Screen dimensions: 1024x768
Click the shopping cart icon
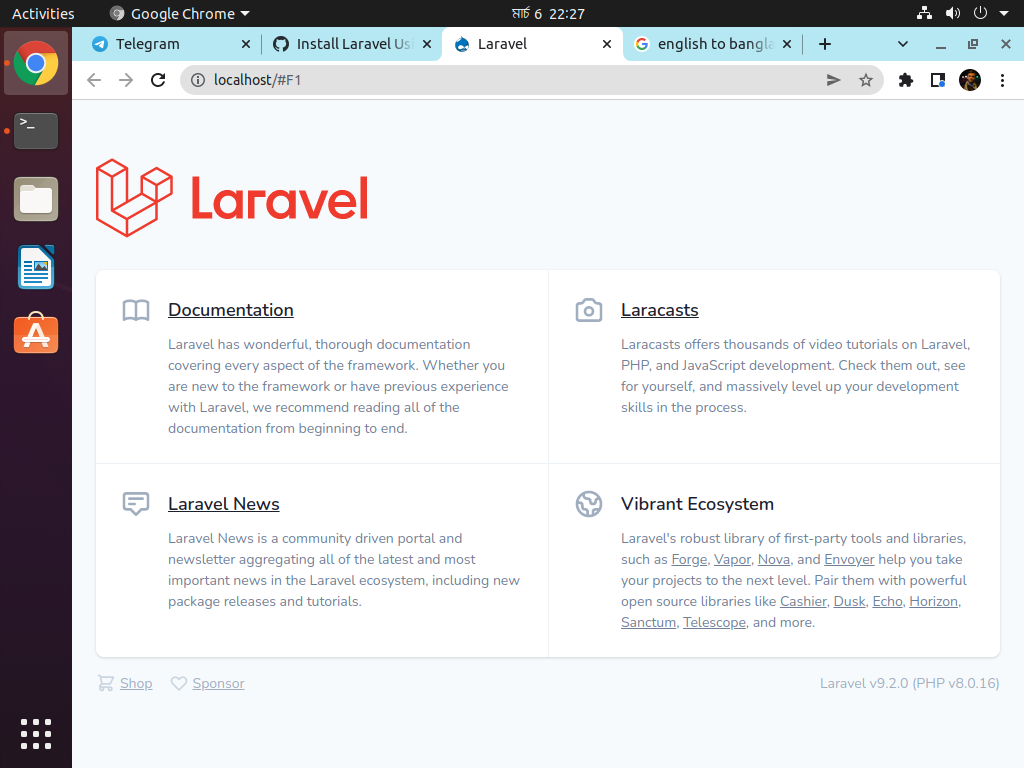point(105,683)
